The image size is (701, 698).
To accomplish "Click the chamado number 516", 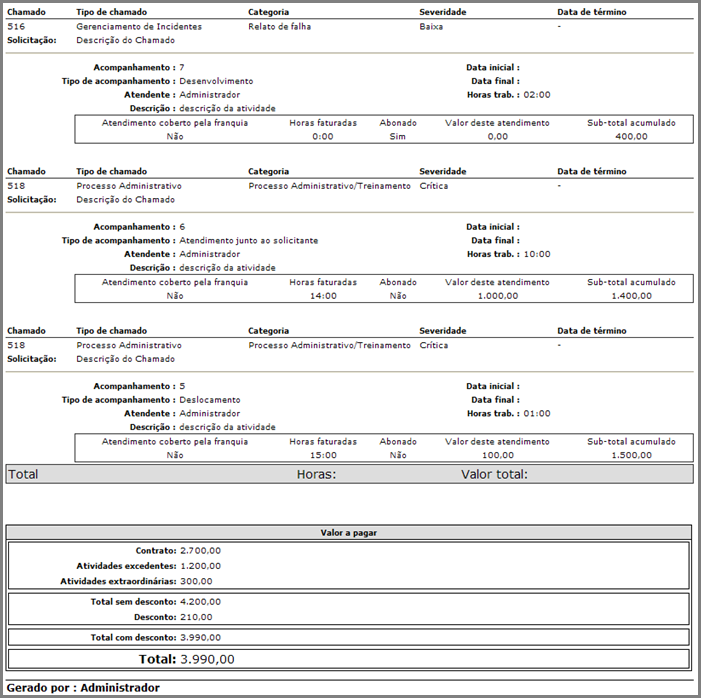I will click(16, 27).
